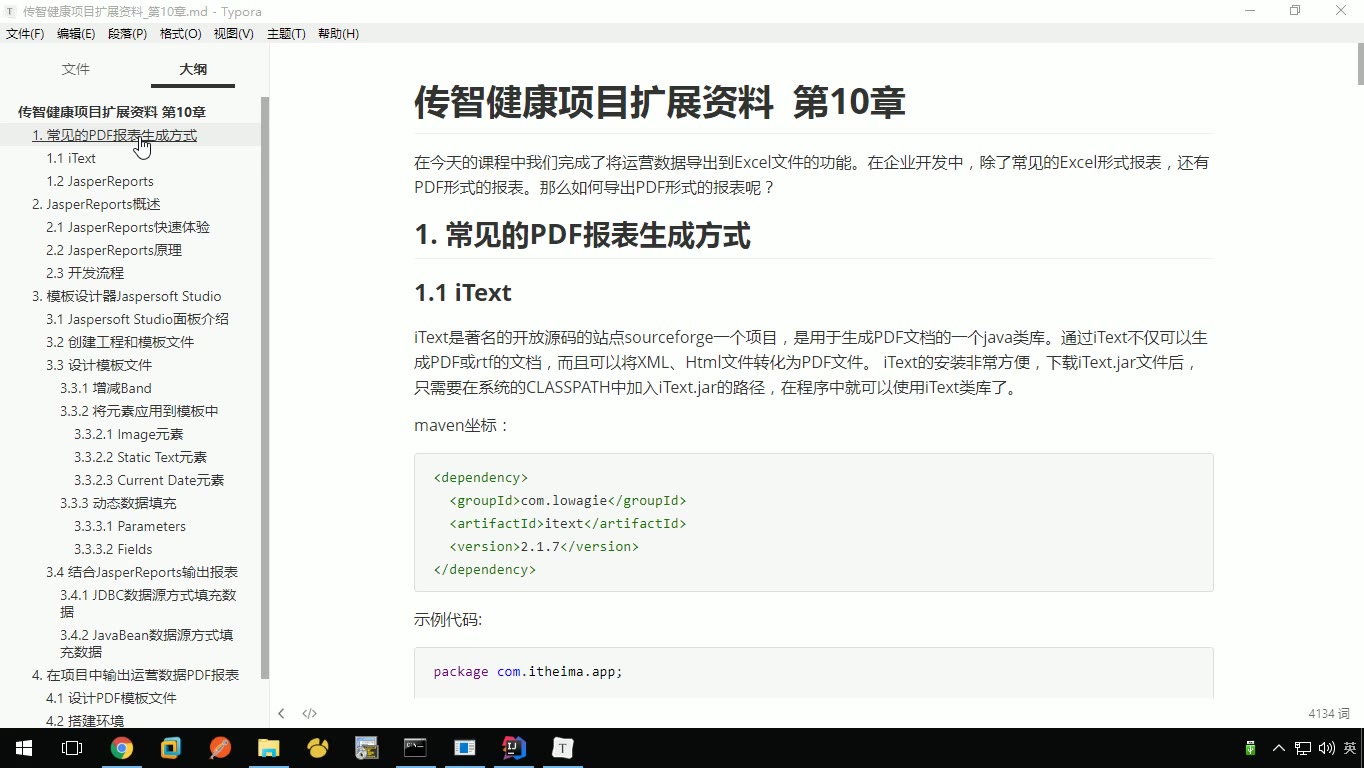The height and width of the screenshot is (768, 1364).
Task: Open the 4134 词 word count indicator
Action: tap(1329, 713)
